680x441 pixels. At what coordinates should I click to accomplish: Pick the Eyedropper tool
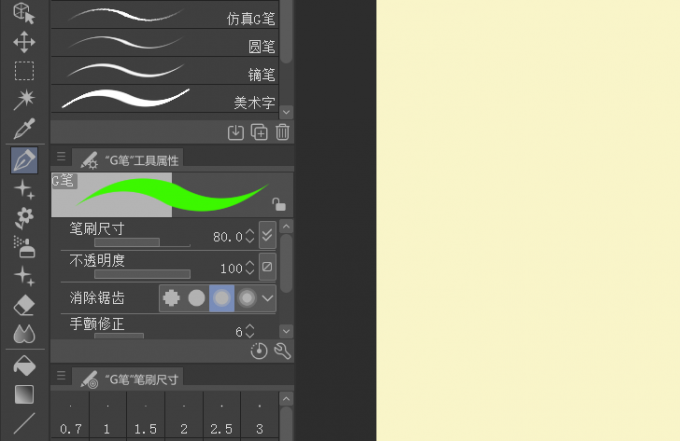(24, 129)
